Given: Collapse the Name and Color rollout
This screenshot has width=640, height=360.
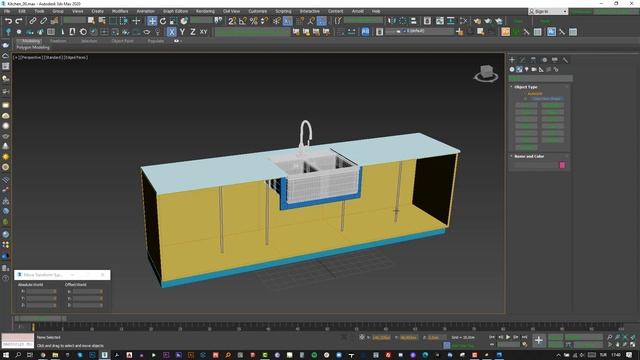Looking at the screenshot, I should pyautogui.click(x=529, y=156).
